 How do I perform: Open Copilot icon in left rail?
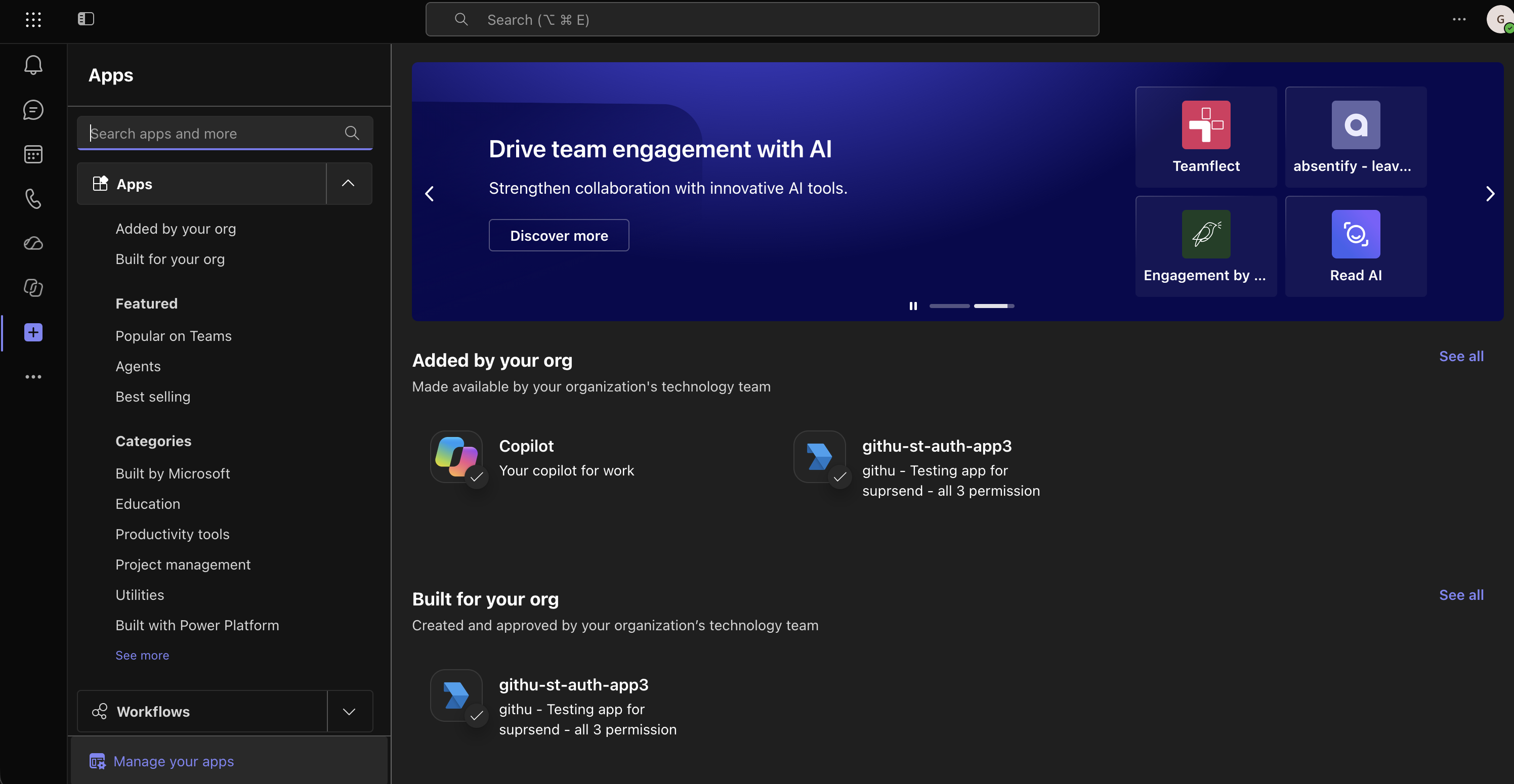coord(33,288)
